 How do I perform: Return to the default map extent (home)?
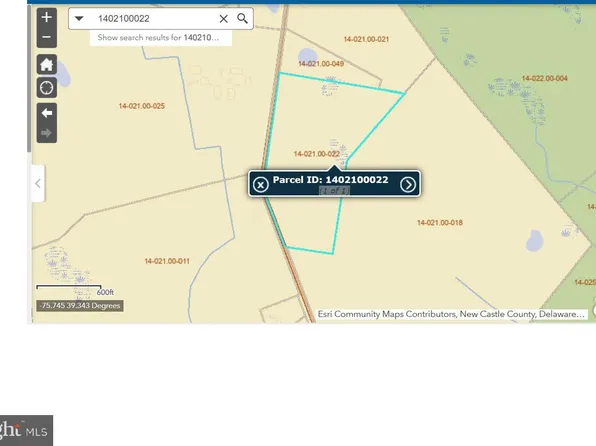pyautogui.click(x=47, y=64)
